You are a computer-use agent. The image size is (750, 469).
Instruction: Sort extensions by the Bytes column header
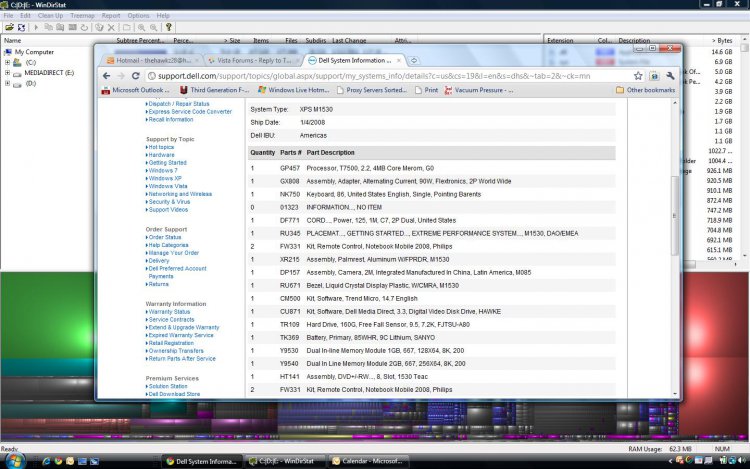click(723, 41)
